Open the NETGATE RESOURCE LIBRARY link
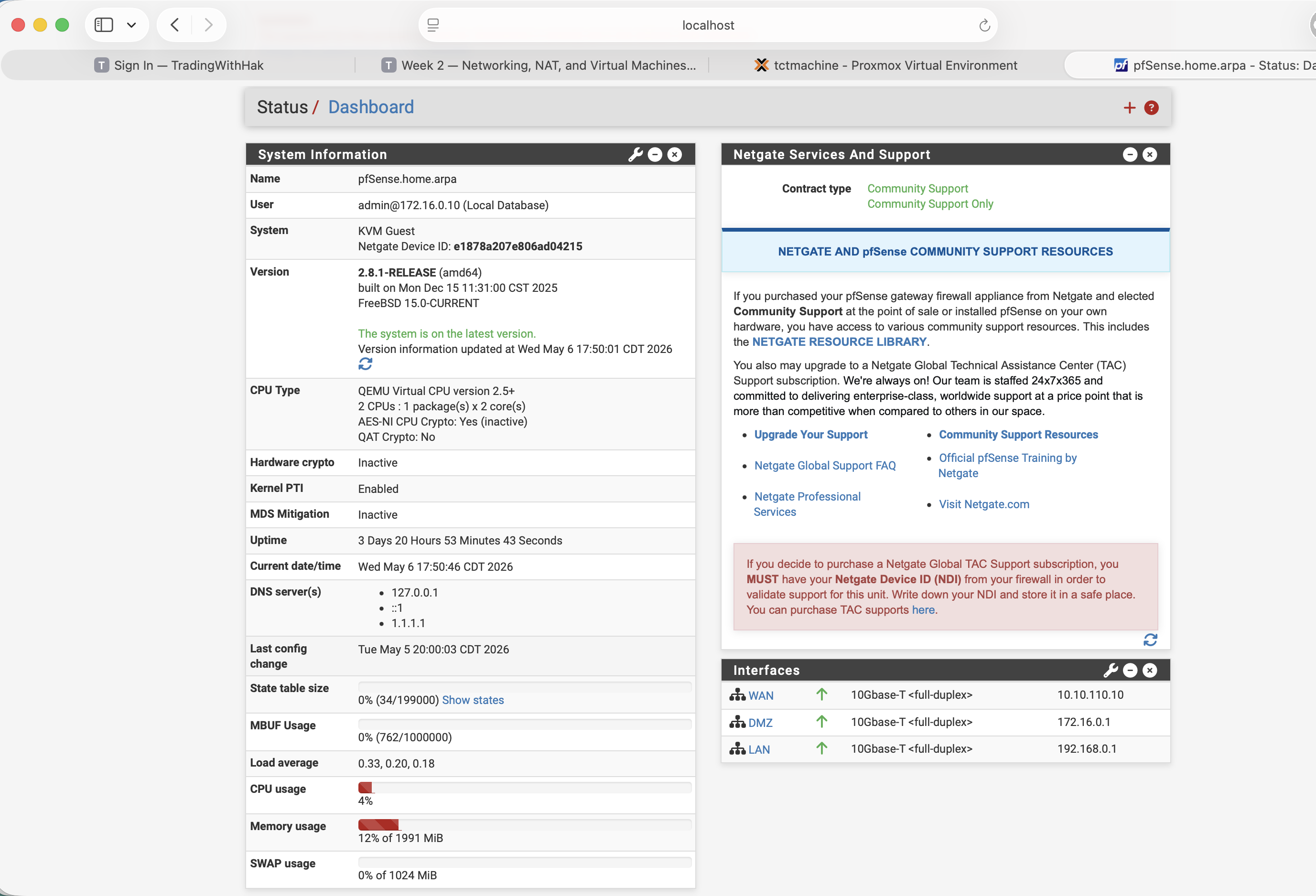Image resolution: width=1316 pixels, height=896 pixels. (x=839, y=342)
